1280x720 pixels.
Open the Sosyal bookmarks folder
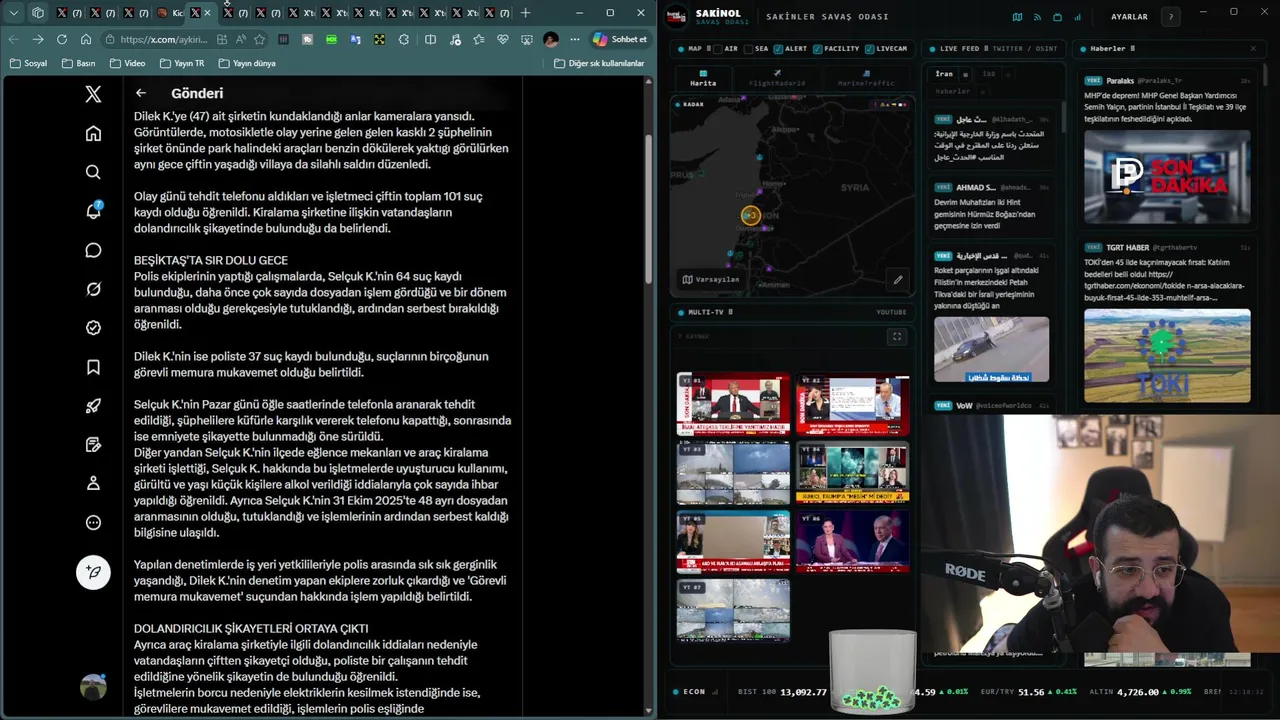coord(28,63)
